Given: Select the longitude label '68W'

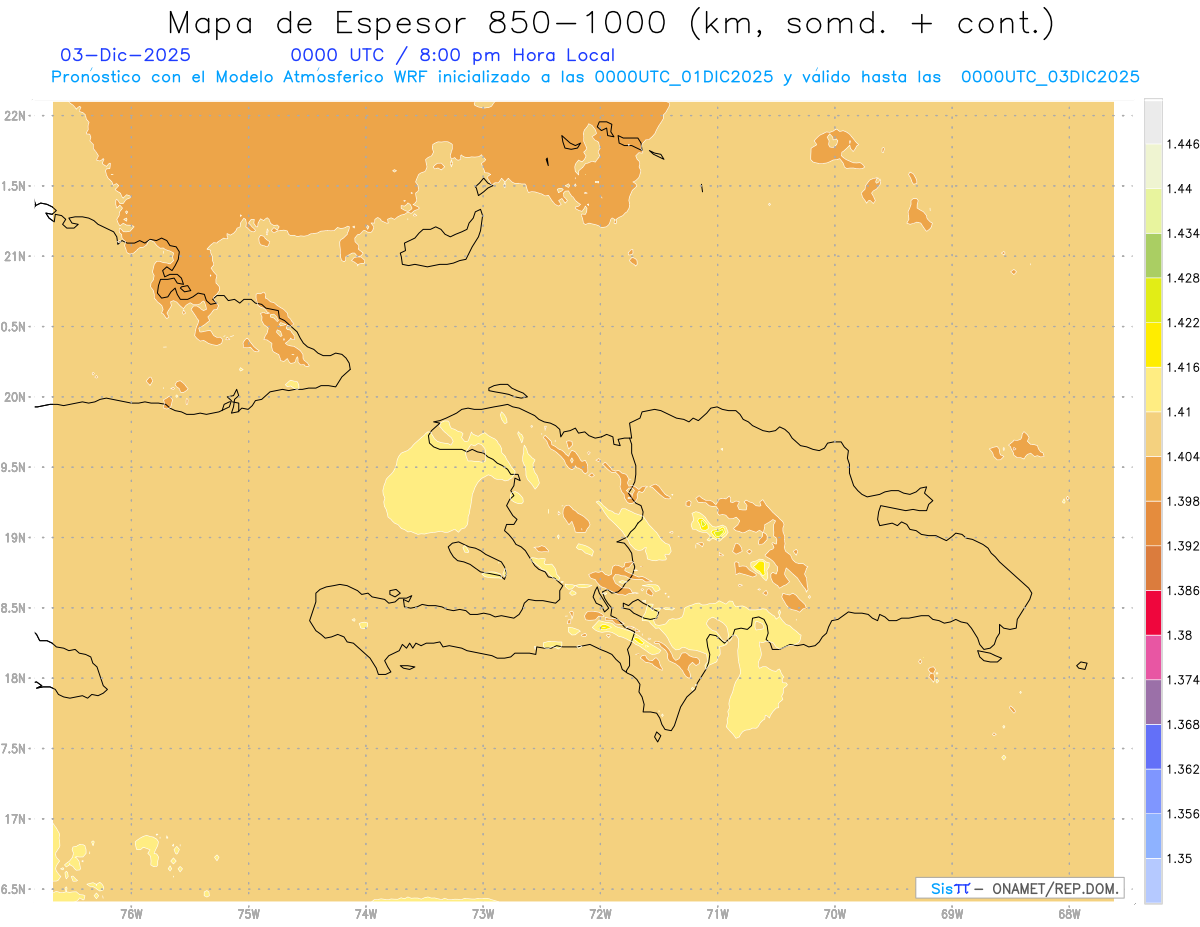Looking at the screenshot, I should pos(1069,913).
